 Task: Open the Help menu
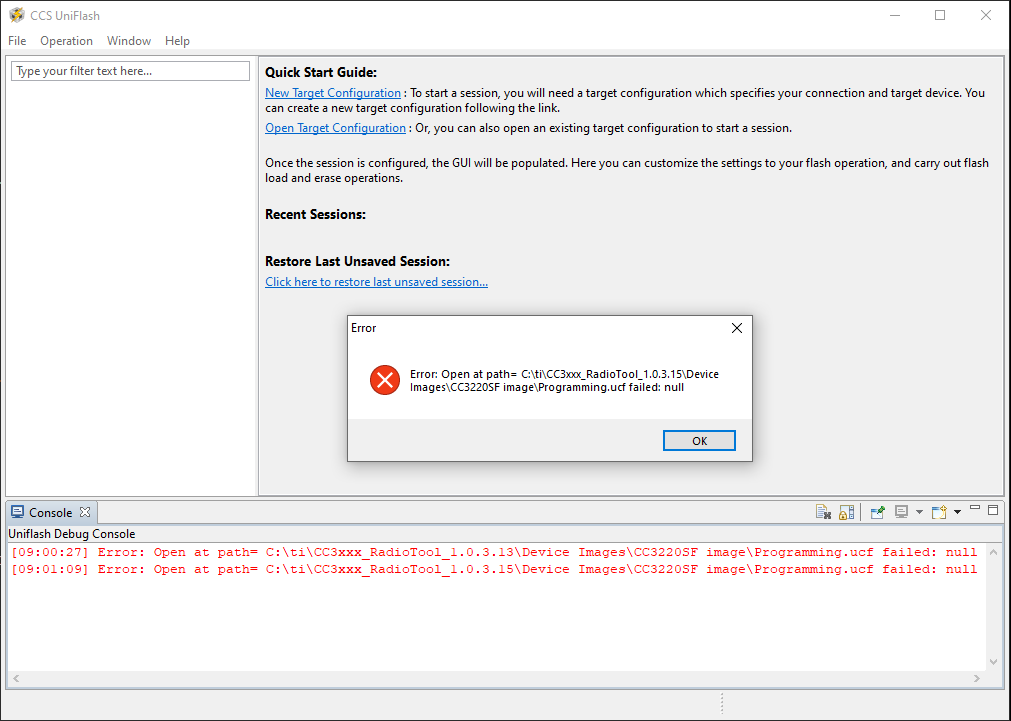(177, 41)
